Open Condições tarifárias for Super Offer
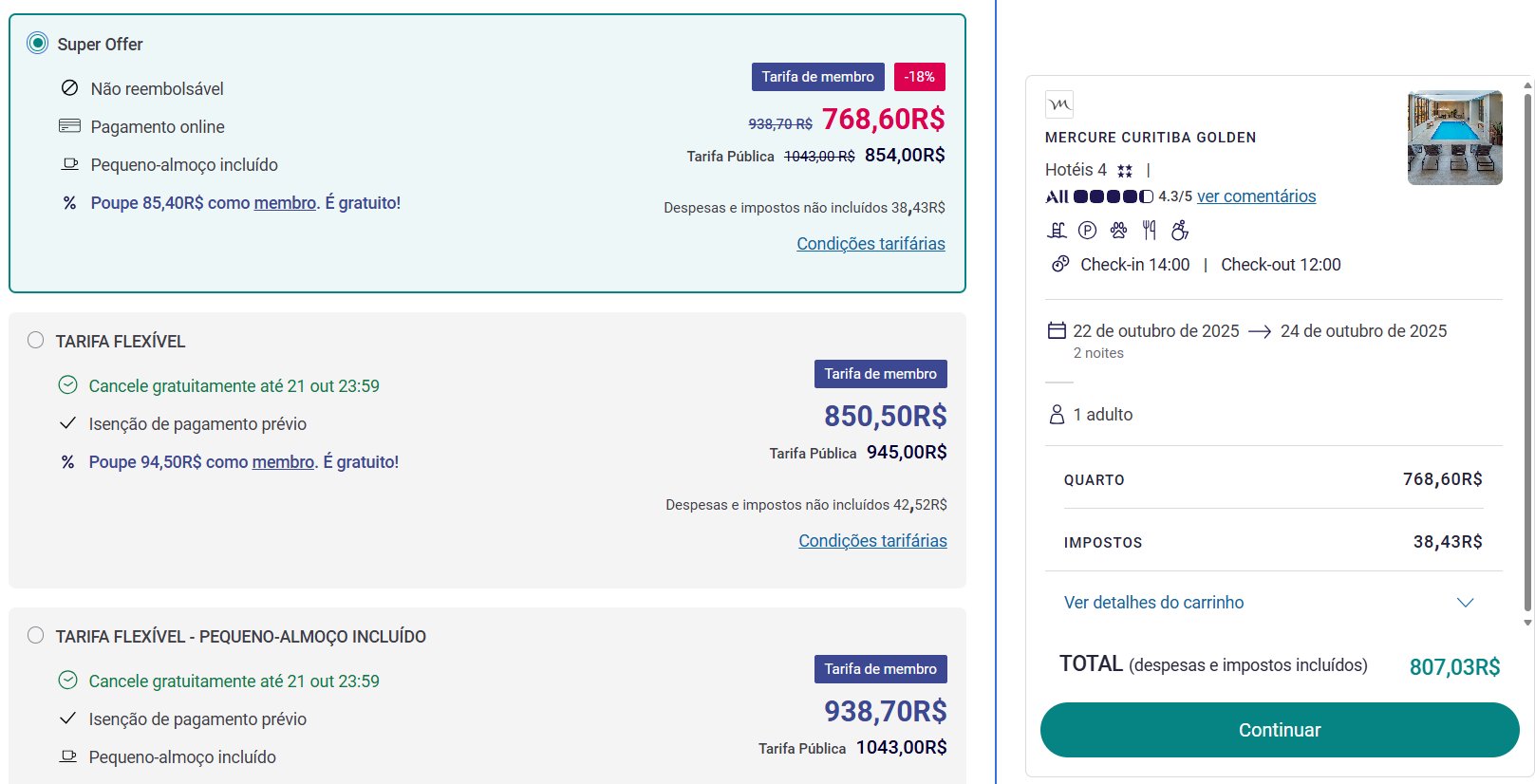The image size is (1535, 784). [x=870, y=244]
